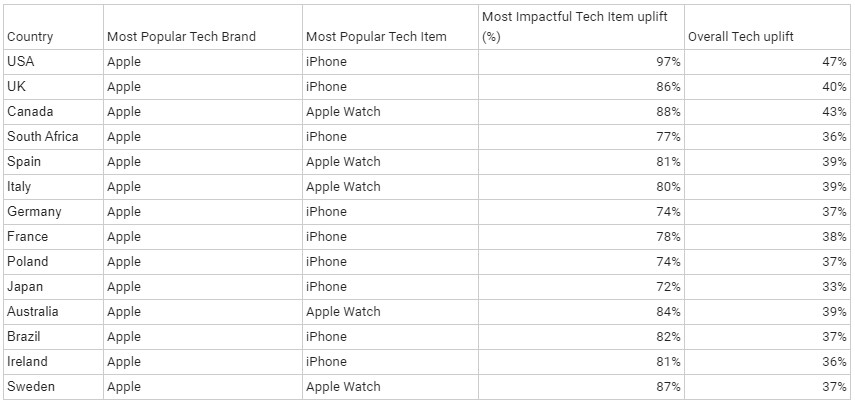Select the 43% overall uplift for Canada
Image resolution: width=855 pixels, height=401 pixels.
[835, 112]
